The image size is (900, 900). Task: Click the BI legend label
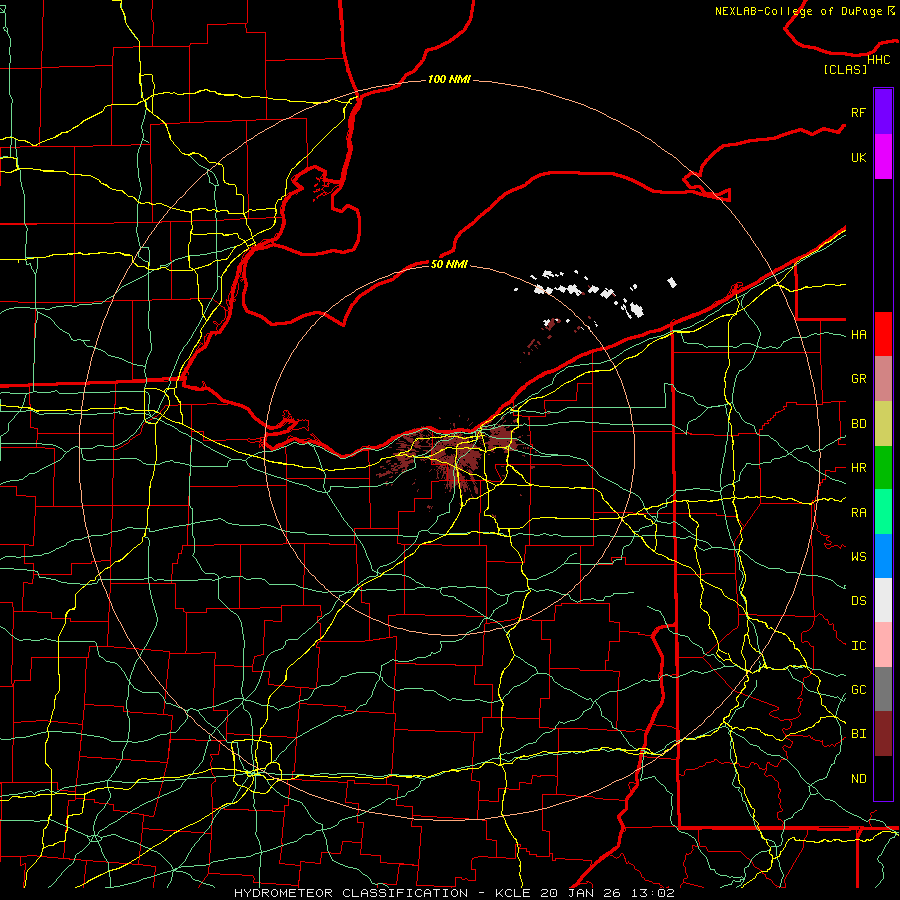(x=858, y=734)
